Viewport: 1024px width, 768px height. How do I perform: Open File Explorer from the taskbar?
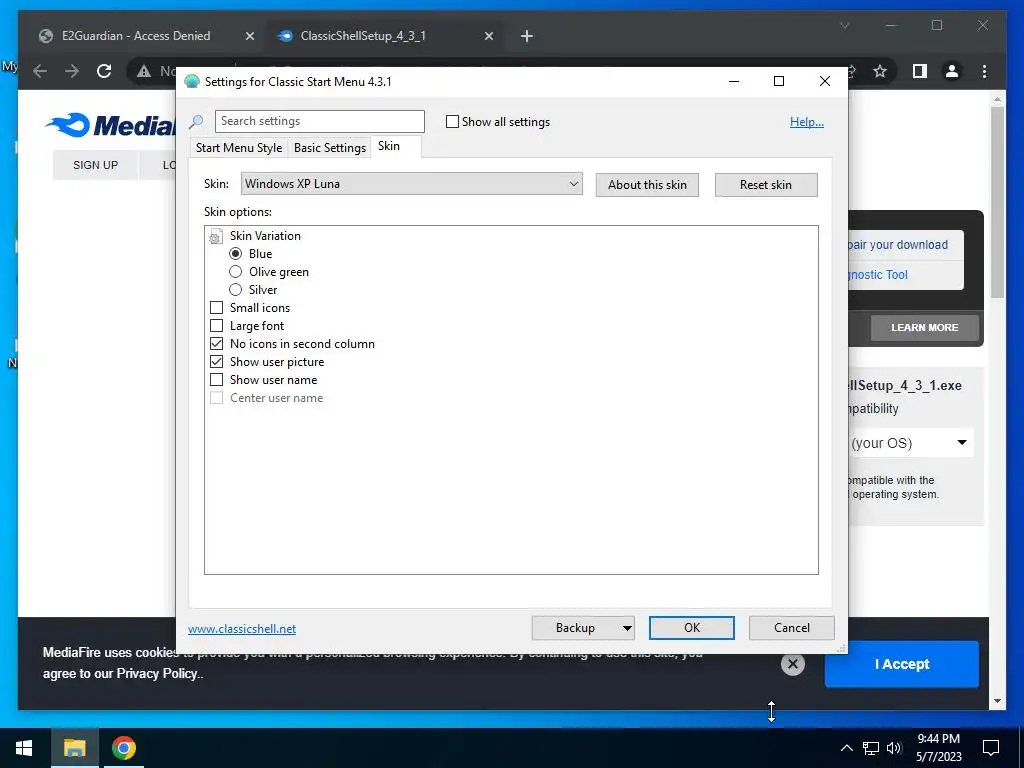tap(74, 748)
